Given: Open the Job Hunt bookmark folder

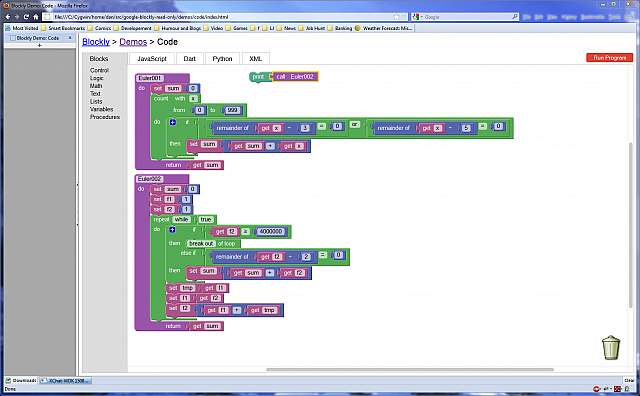Looking at the screenshot, I should point(312,28).
